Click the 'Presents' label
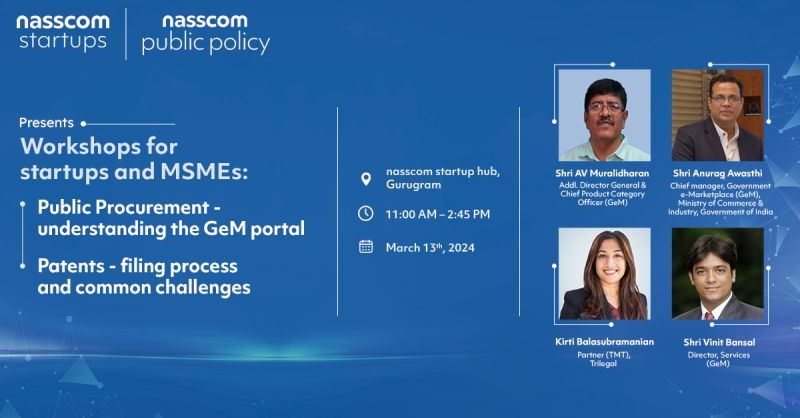The width and height of the screenshot is (800, 418). pos(46,123)
